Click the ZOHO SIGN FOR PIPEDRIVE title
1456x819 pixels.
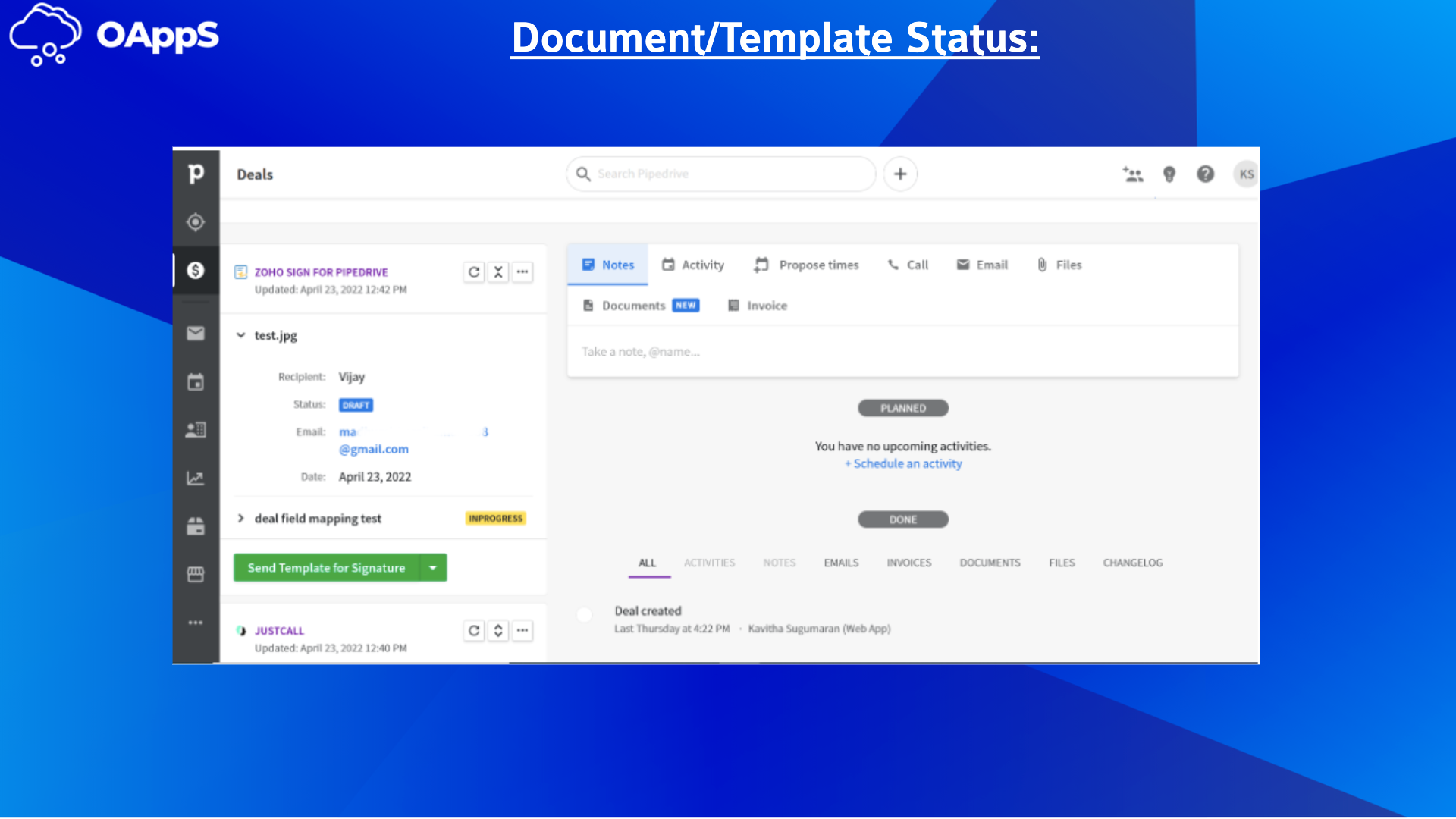point(321,272)
